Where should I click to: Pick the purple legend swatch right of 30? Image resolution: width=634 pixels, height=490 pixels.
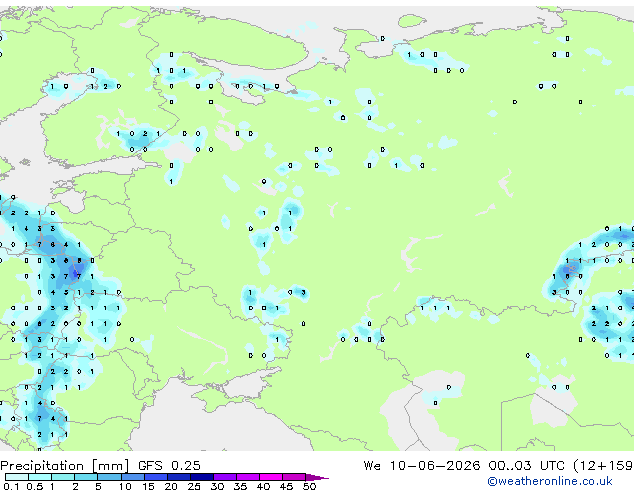tap(225, 477)
